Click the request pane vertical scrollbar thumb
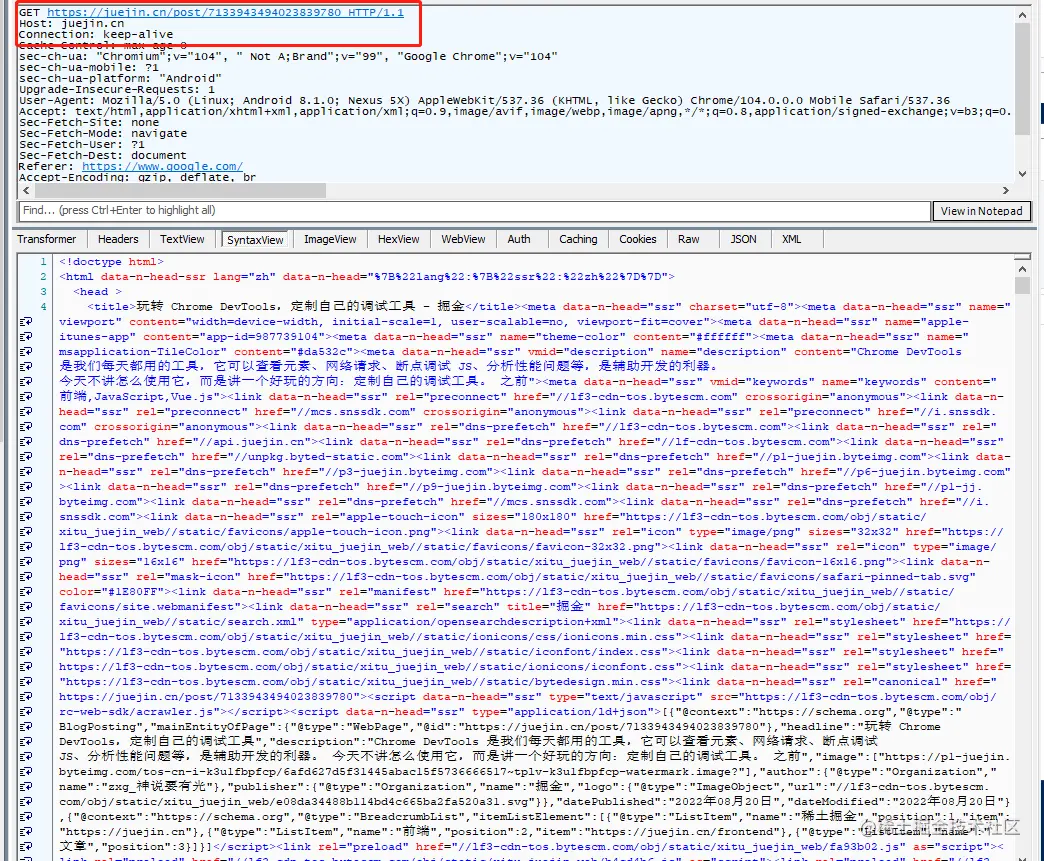 (1023, 78)
